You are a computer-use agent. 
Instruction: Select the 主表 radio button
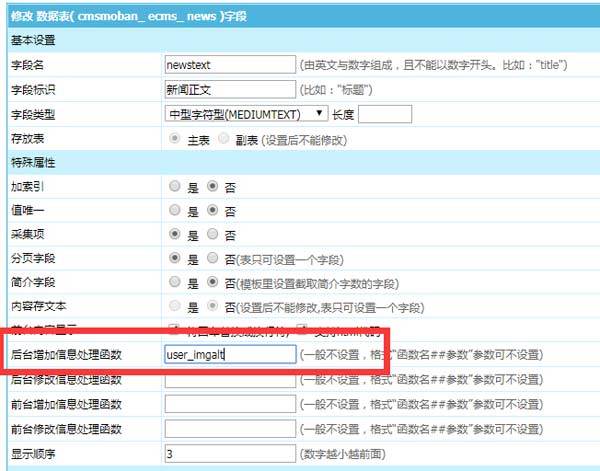174,139
